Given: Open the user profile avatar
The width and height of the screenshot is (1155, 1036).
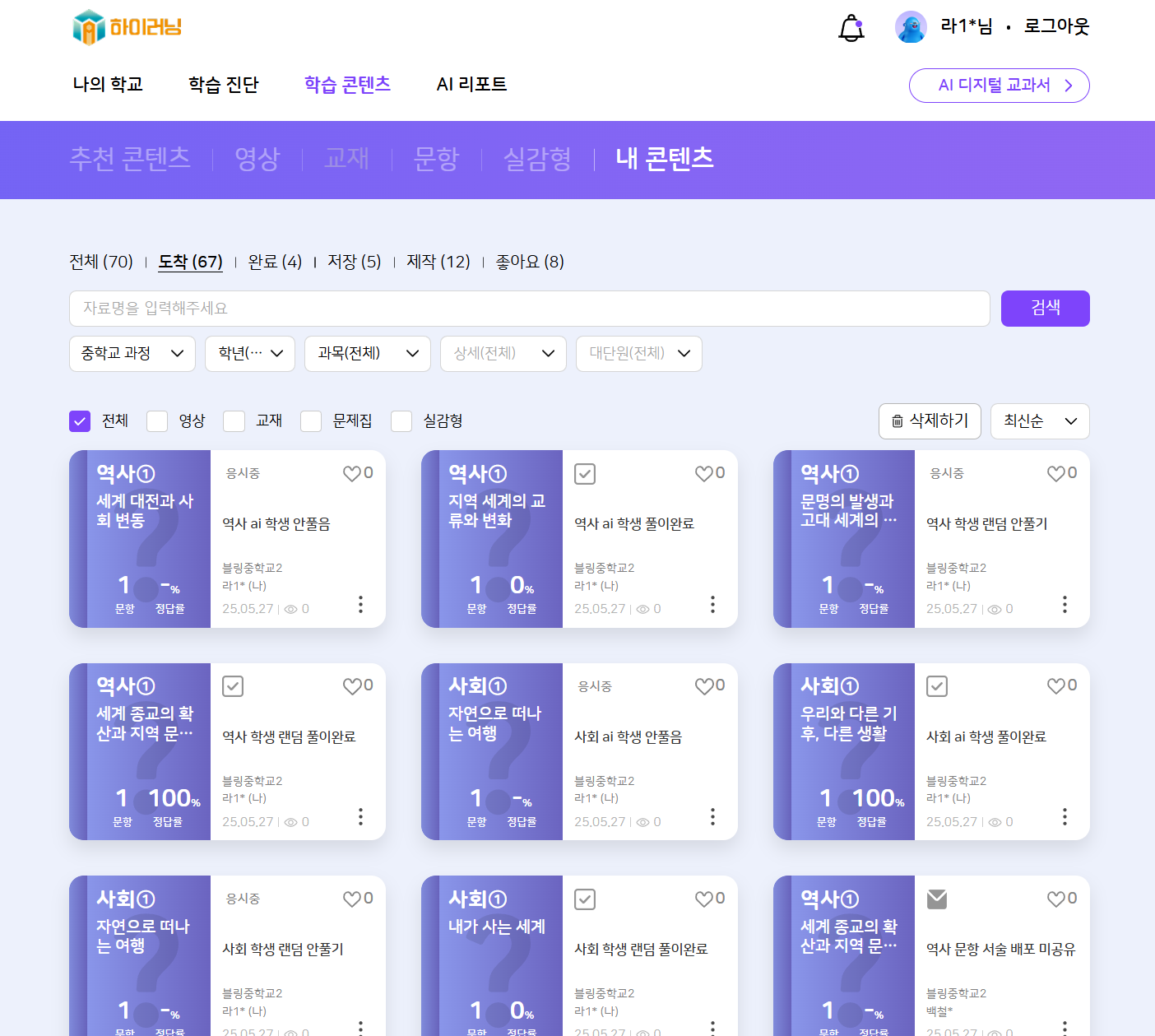Looking at the screenshot, I should pyautogui.click(x=911, y=27).
